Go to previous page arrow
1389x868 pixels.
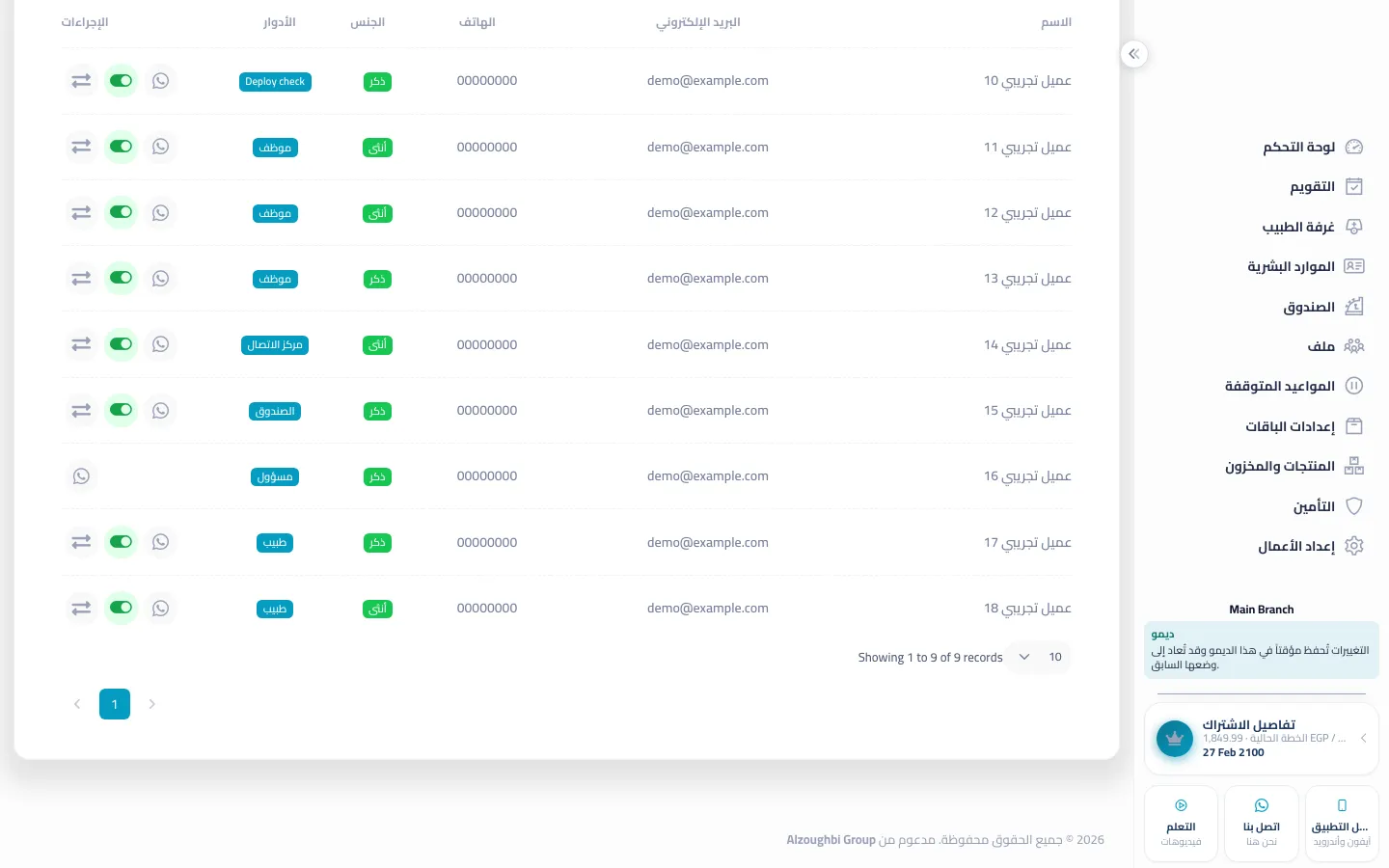click(77, 704)
